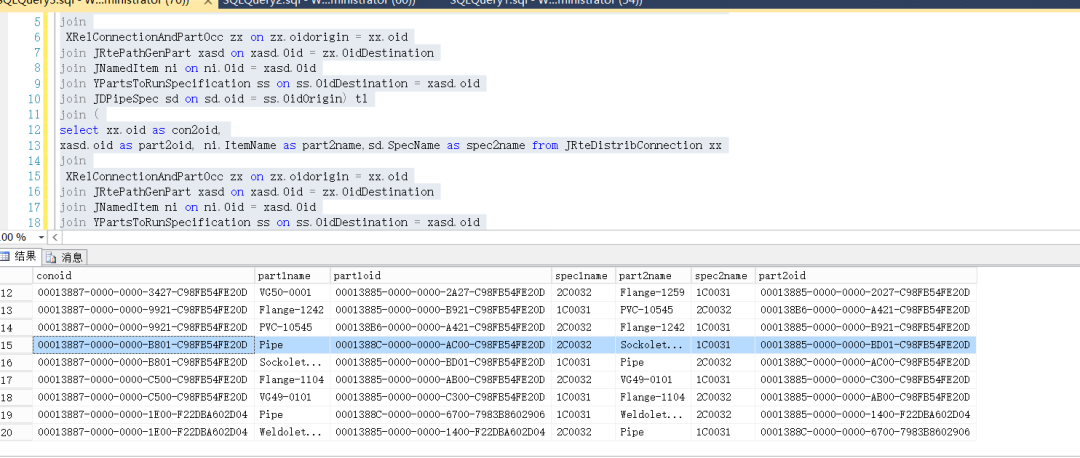Click the conoid cell in row 19
This screenshot has height=458, width=1080.
pyautogui.click(x=144, y=415)
